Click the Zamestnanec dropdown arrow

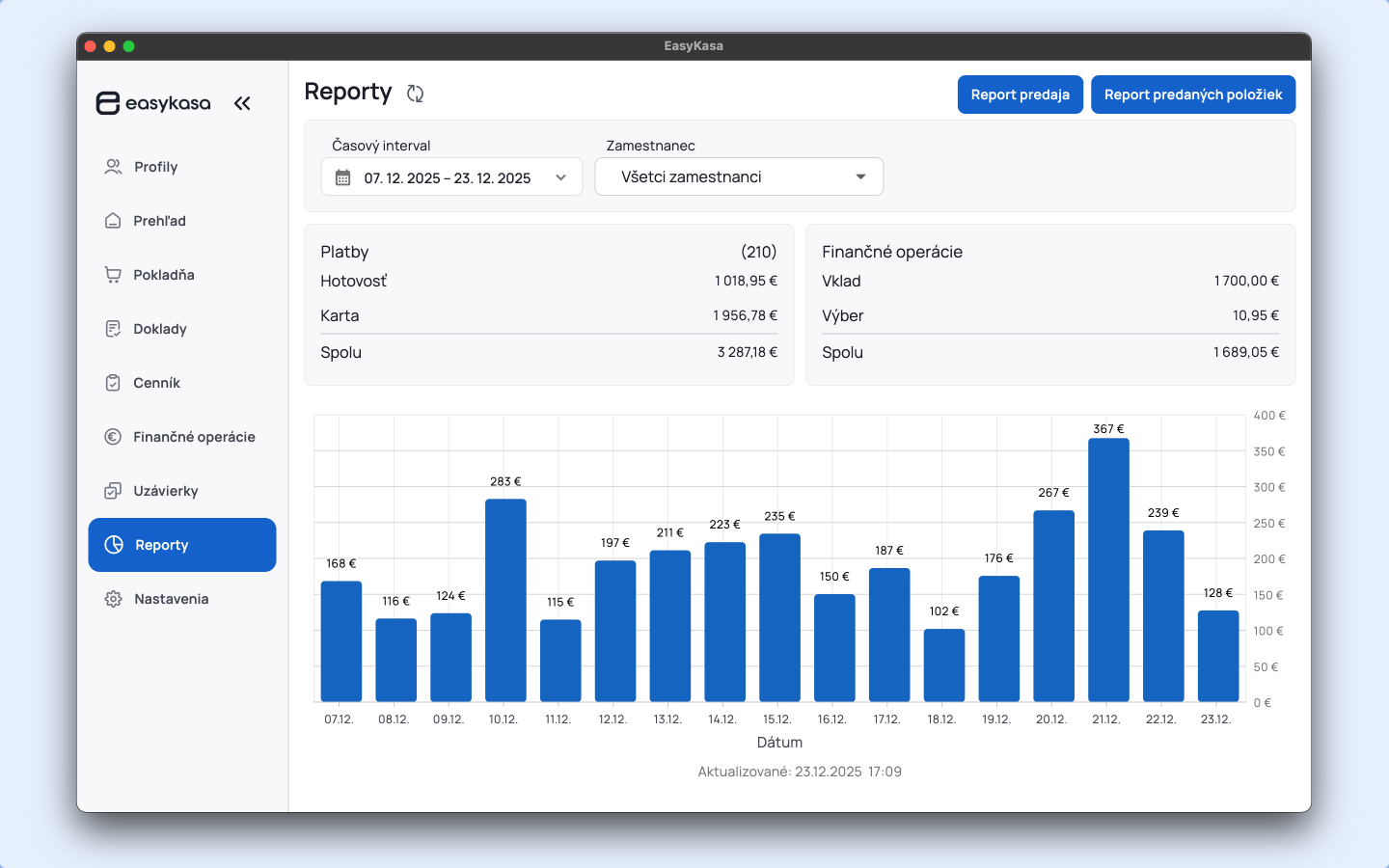click(860, 176)
